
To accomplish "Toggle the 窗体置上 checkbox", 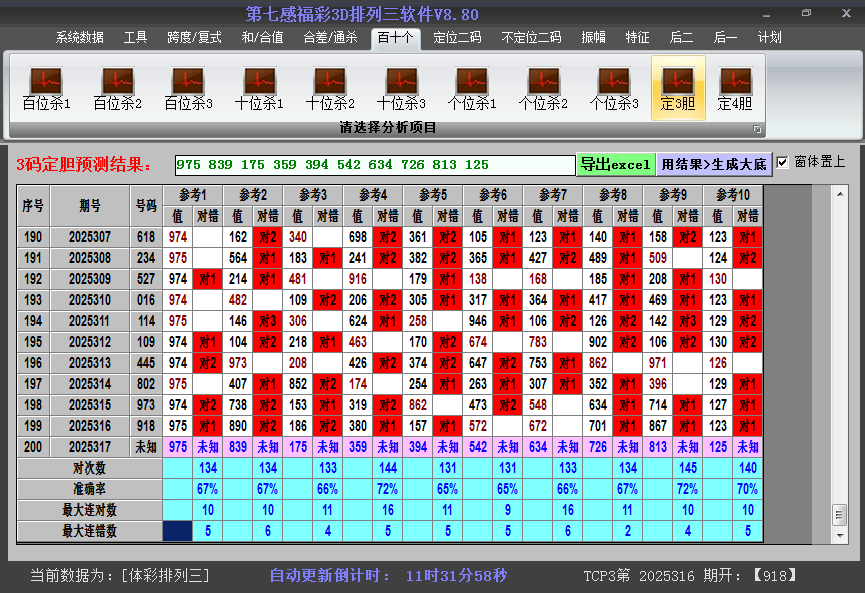I will (783, 163).
